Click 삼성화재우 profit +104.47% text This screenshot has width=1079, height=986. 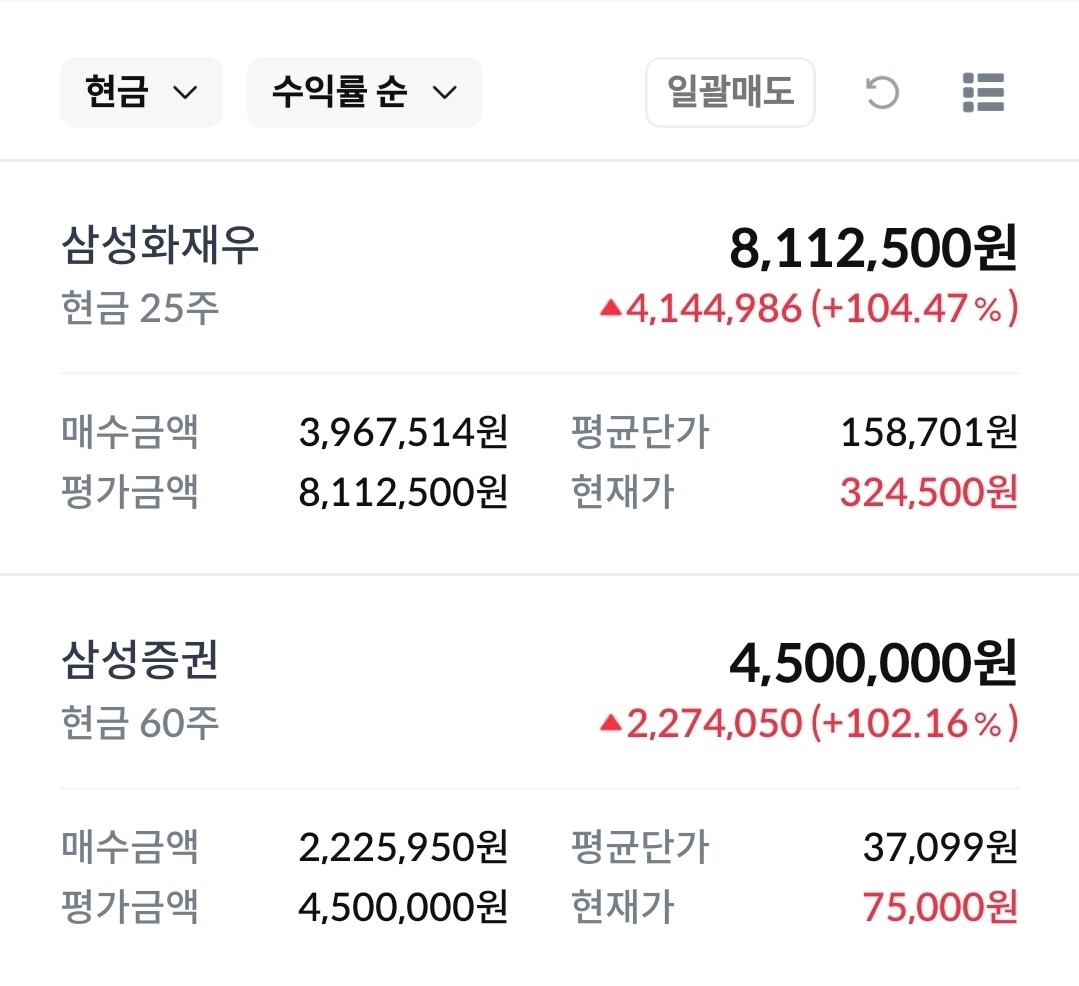point(913,309)
